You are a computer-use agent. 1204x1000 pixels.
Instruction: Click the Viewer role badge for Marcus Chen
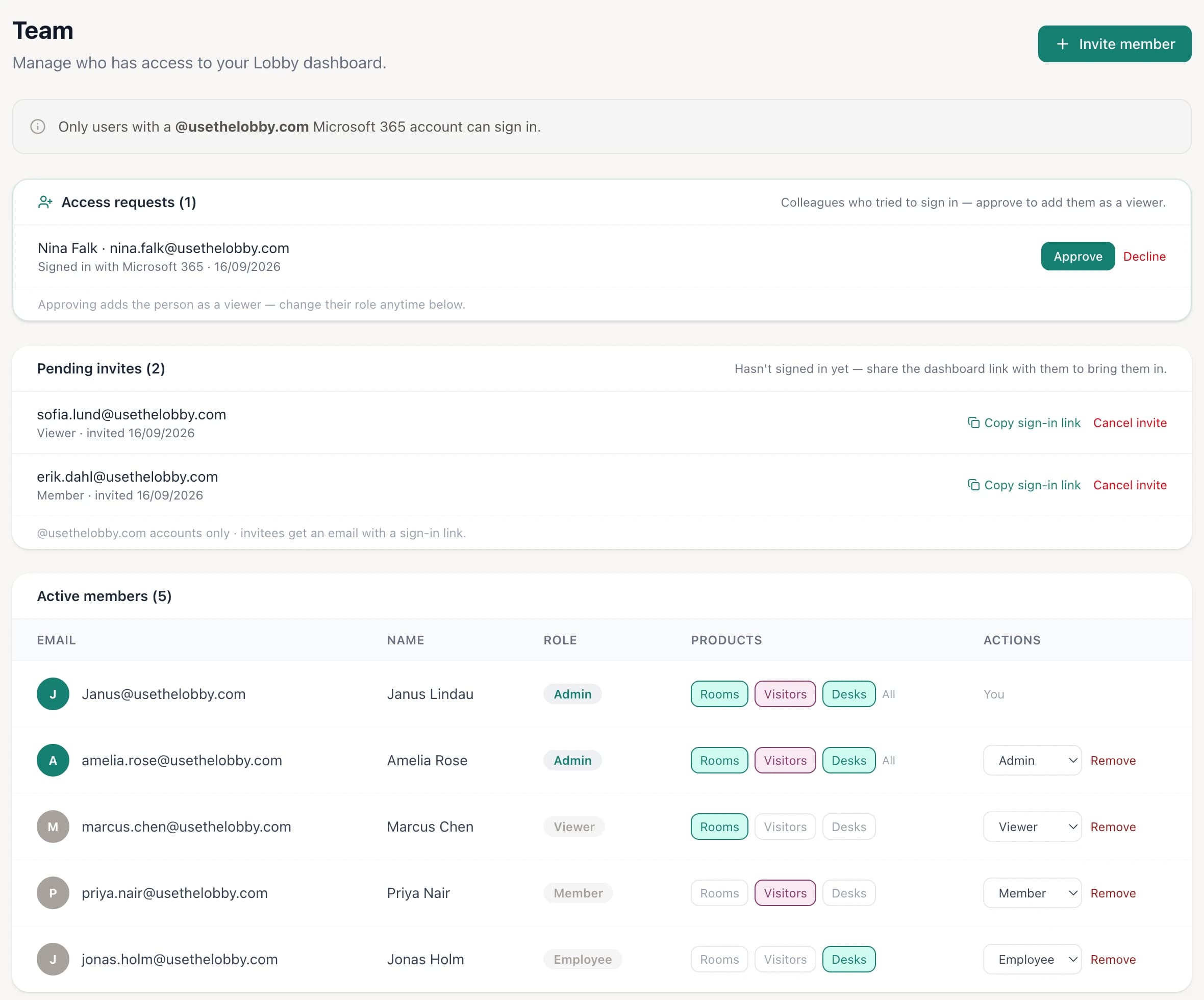tap(574, 826)
